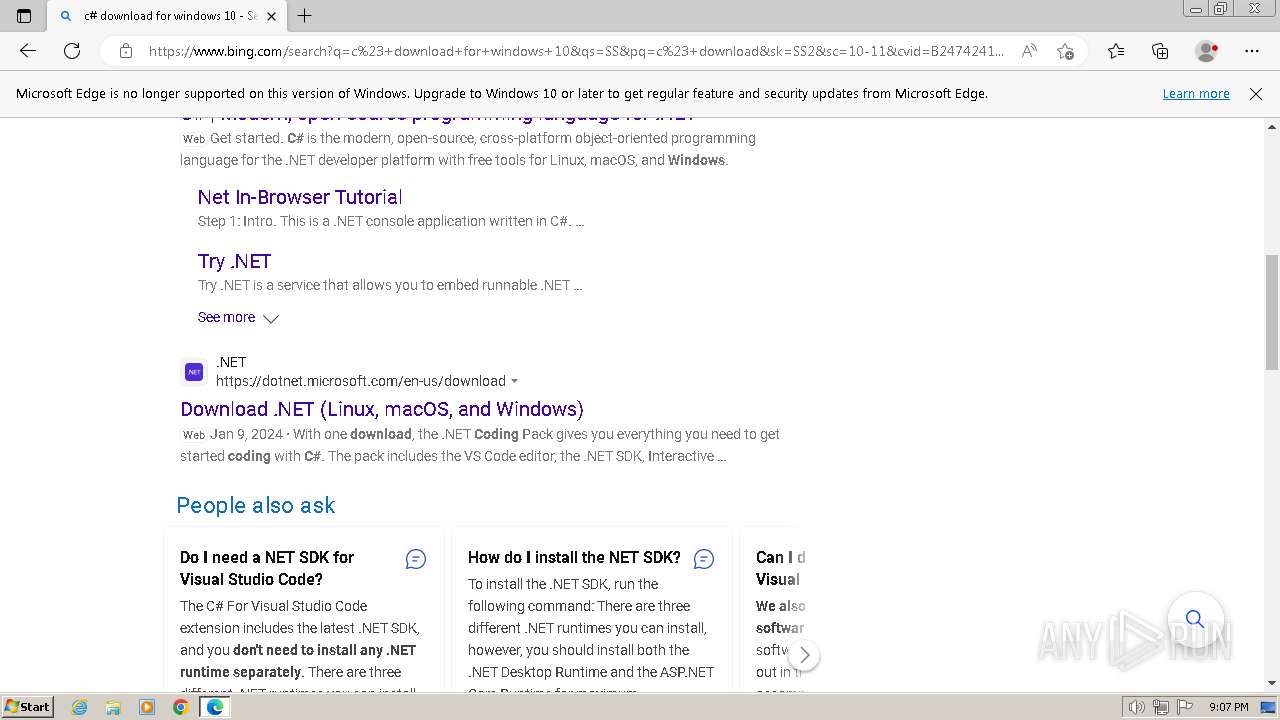Open Net In-Browser Tutorial result
Screen dimensions: 1280x720
pos(300,197)
